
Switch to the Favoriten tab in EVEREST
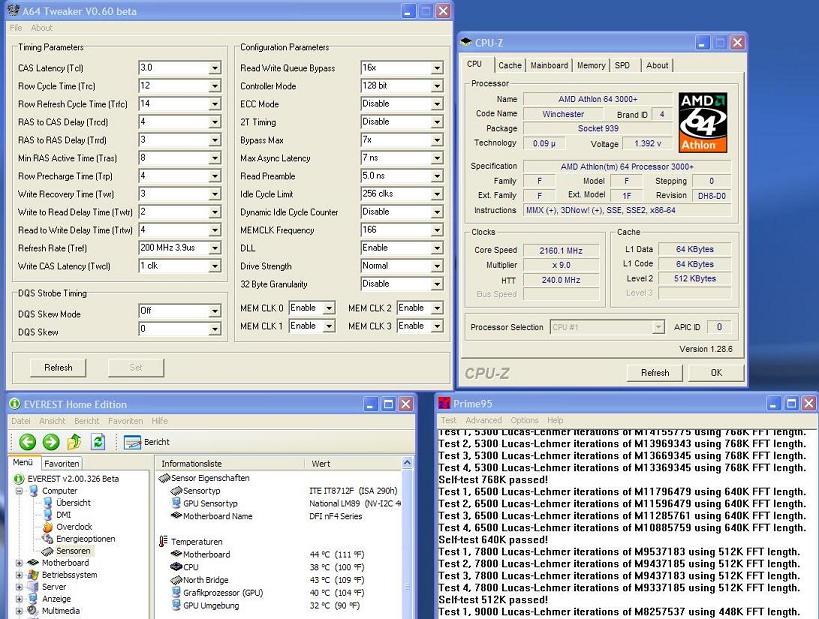click(x=62, y=464)
